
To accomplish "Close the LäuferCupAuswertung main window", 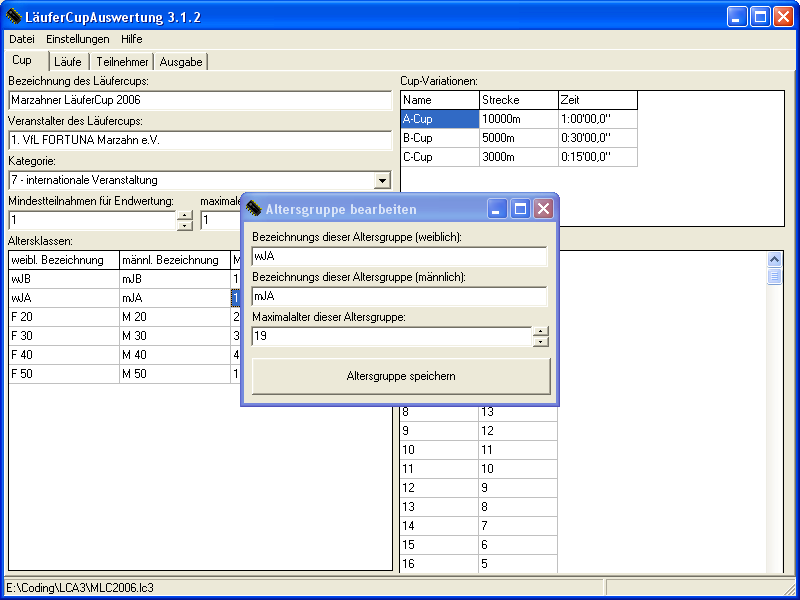I will 783,17.
